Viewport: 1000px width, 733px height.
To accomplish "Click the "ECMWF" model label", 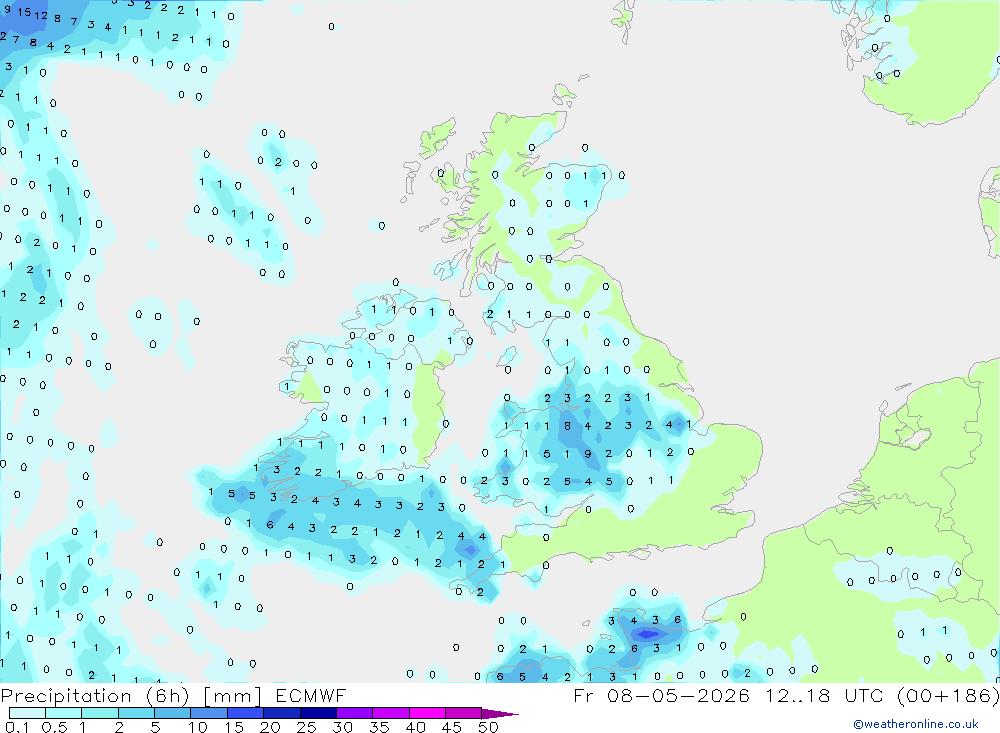I will 311,695.
